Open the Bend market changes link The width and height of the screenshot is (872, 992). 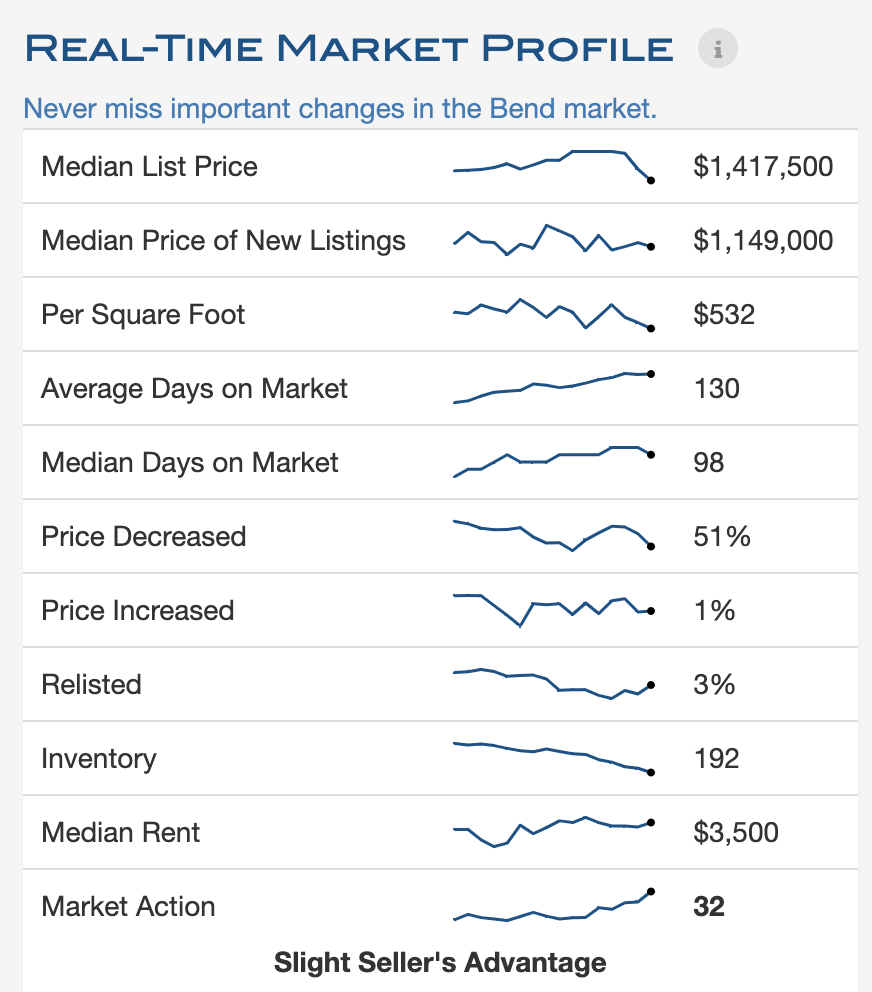[x=340, y=108]
